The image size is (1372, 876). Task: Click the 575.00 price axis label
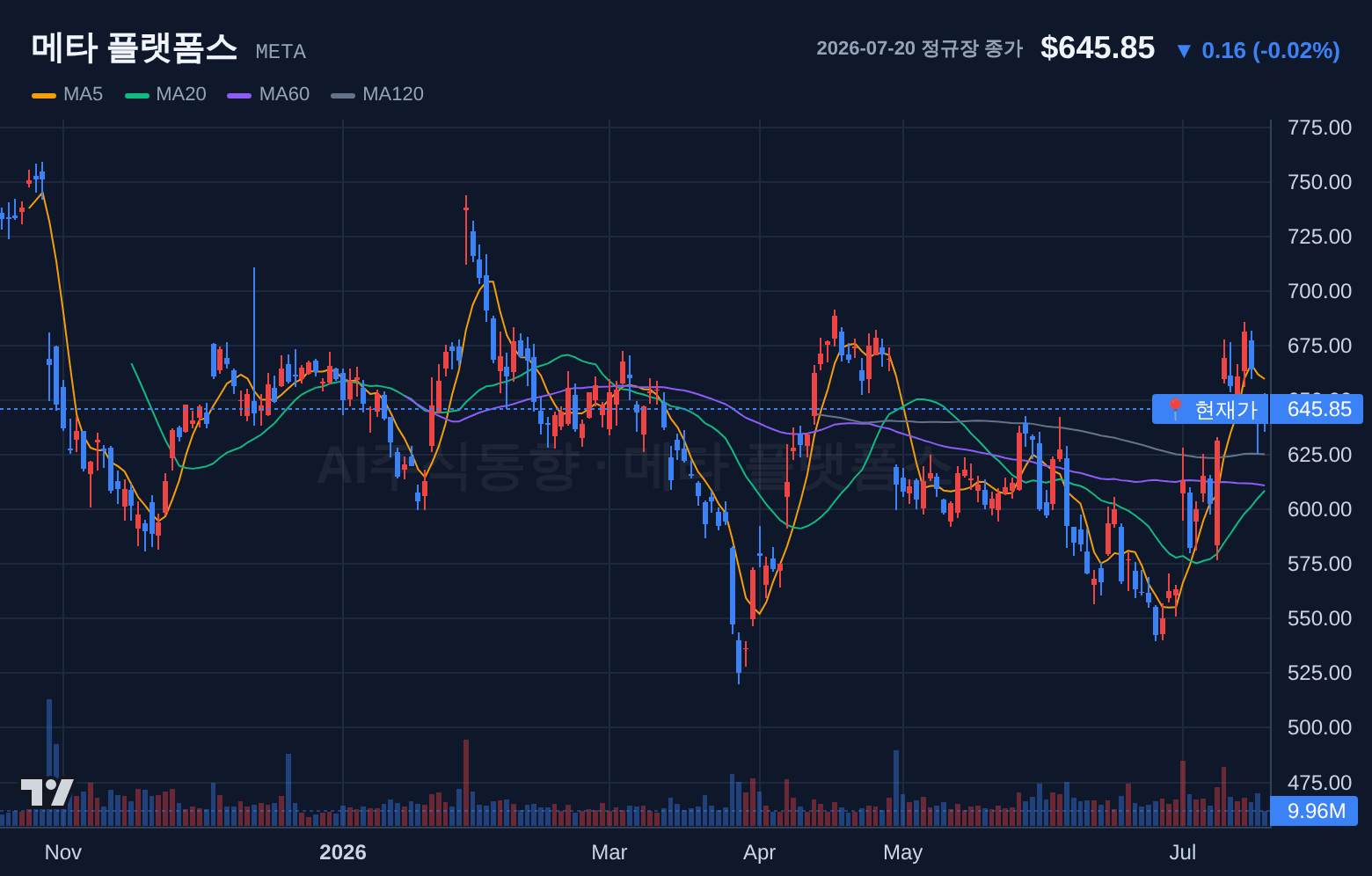[x=1319, y=564]
